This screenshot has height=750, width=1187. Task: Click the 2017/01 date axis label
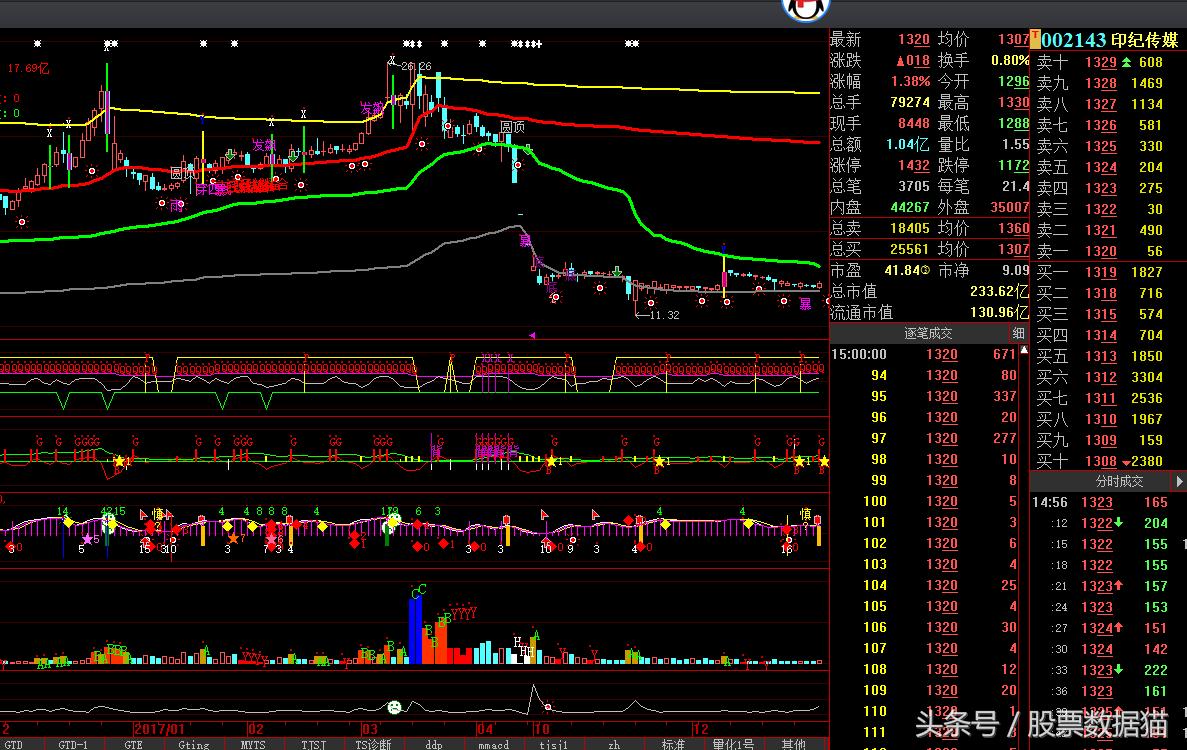pyautogui.click(x=159, y=729)
